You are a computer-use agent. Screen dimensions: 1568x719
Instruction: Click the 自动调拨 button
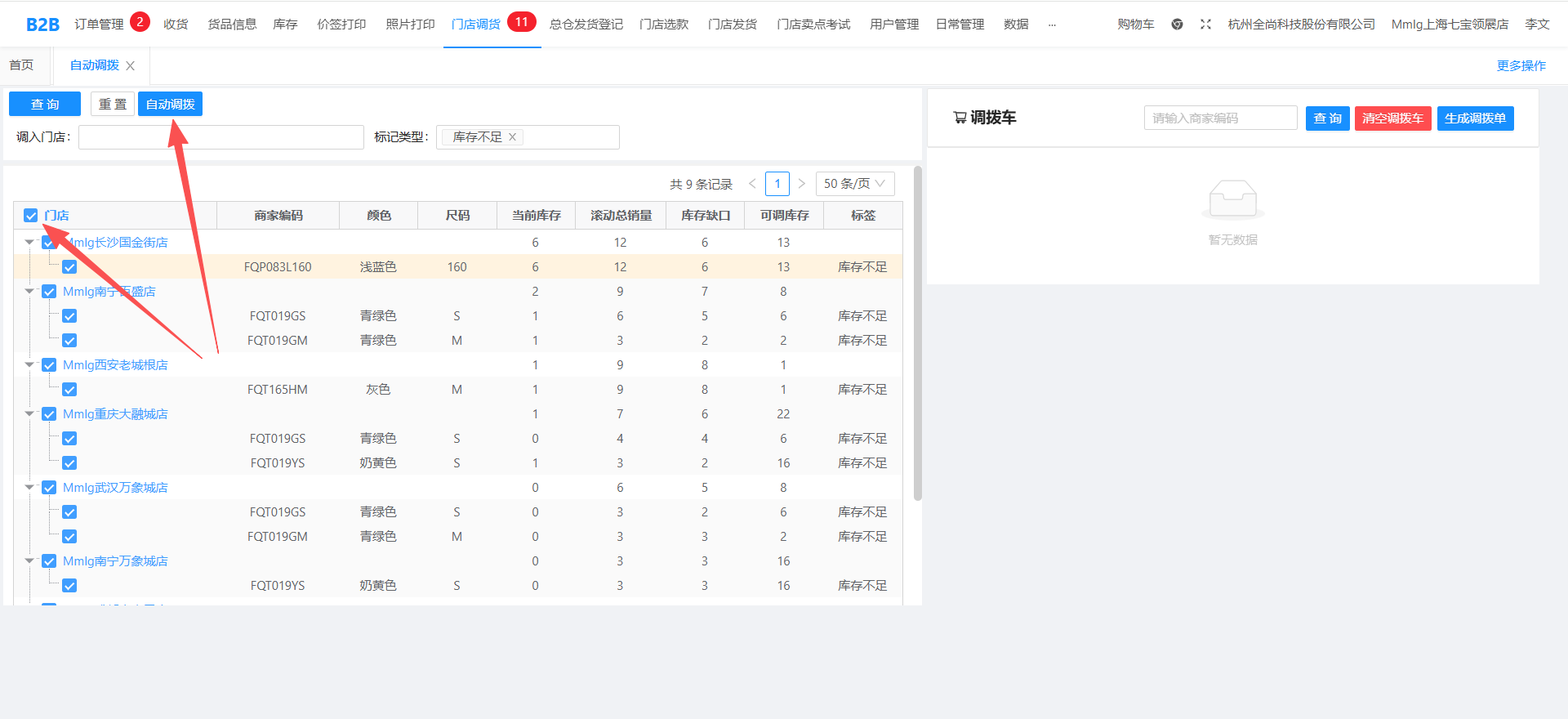(x=170, y=105)
